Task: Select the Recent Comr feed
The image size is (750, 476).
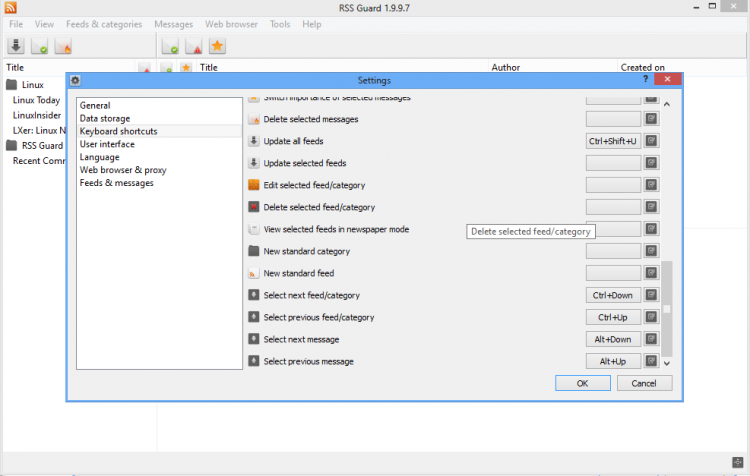Action: coord(39,161)
